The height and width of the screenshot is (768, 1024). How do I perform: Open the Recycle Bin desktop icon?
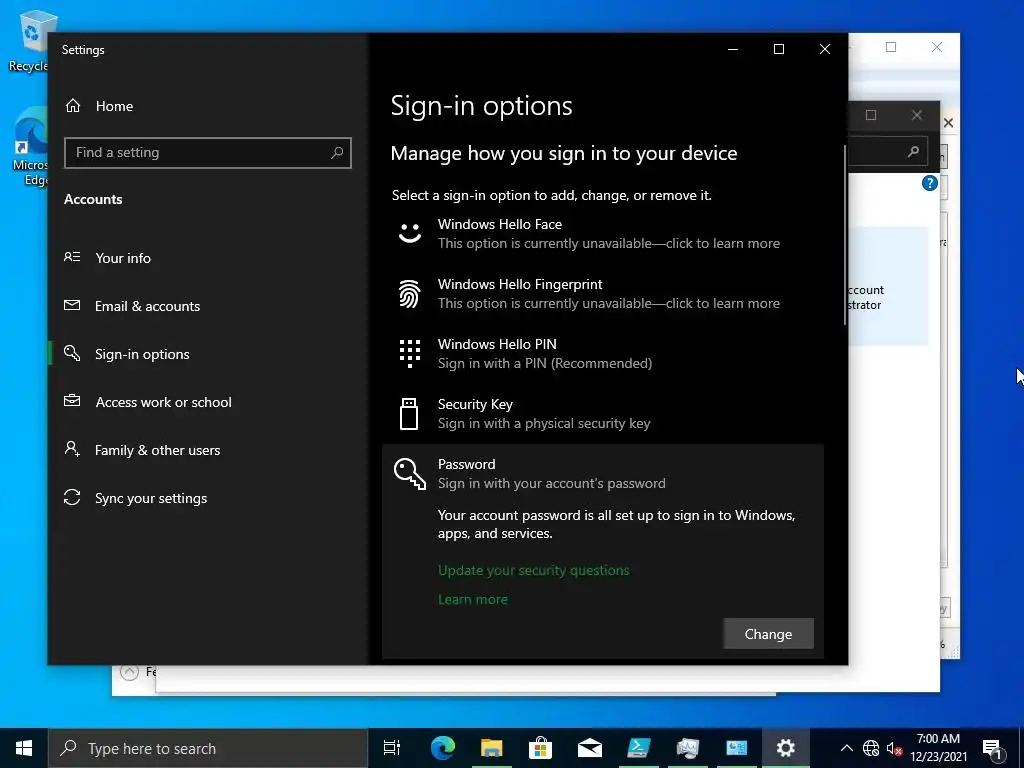(29, 39)
